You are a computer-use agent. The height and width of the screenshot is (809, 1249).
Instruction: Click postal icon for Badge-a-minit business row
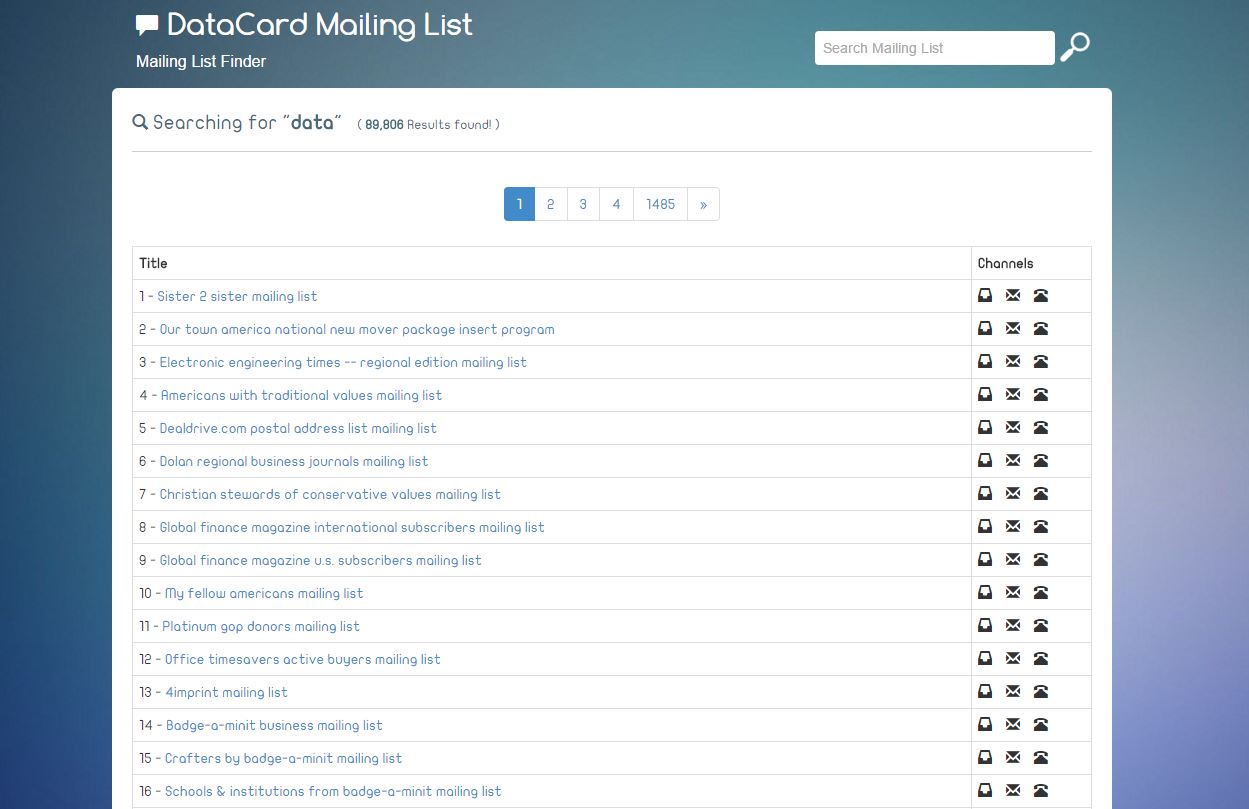click(985, 724)
